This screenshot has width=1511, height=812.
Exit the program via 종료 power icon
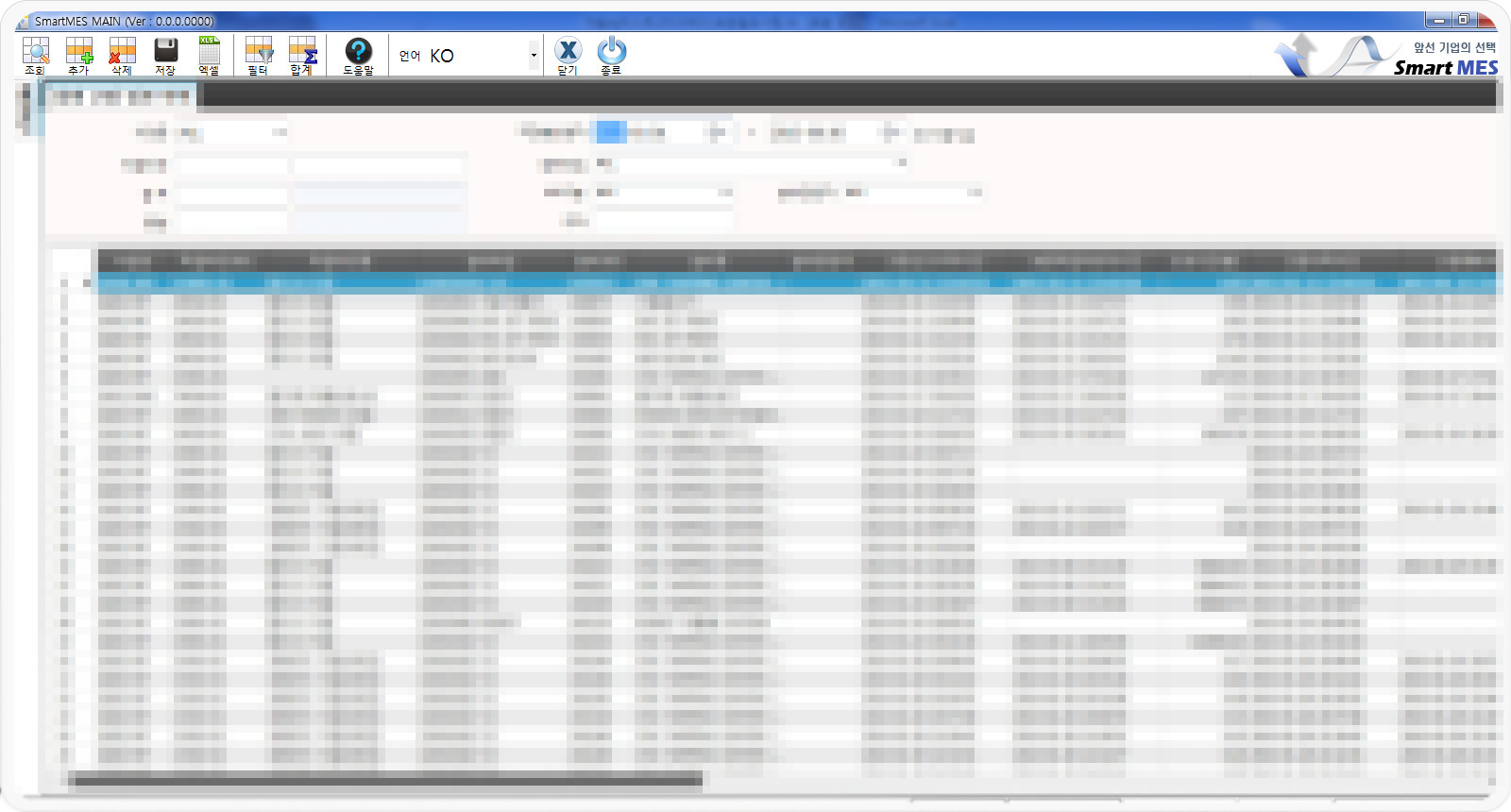pyautogui.click(x=611, y=55)
